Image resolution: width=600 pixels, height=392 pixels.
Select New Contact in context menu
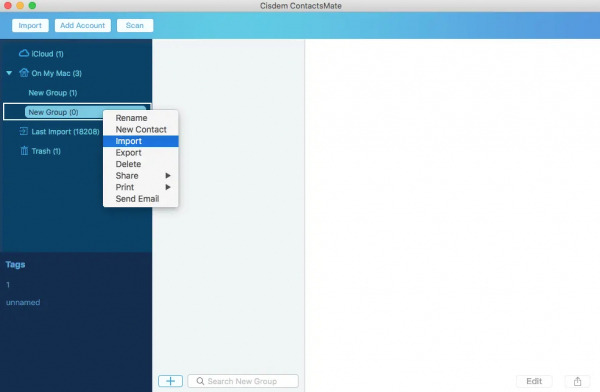[x=140, y=129]
